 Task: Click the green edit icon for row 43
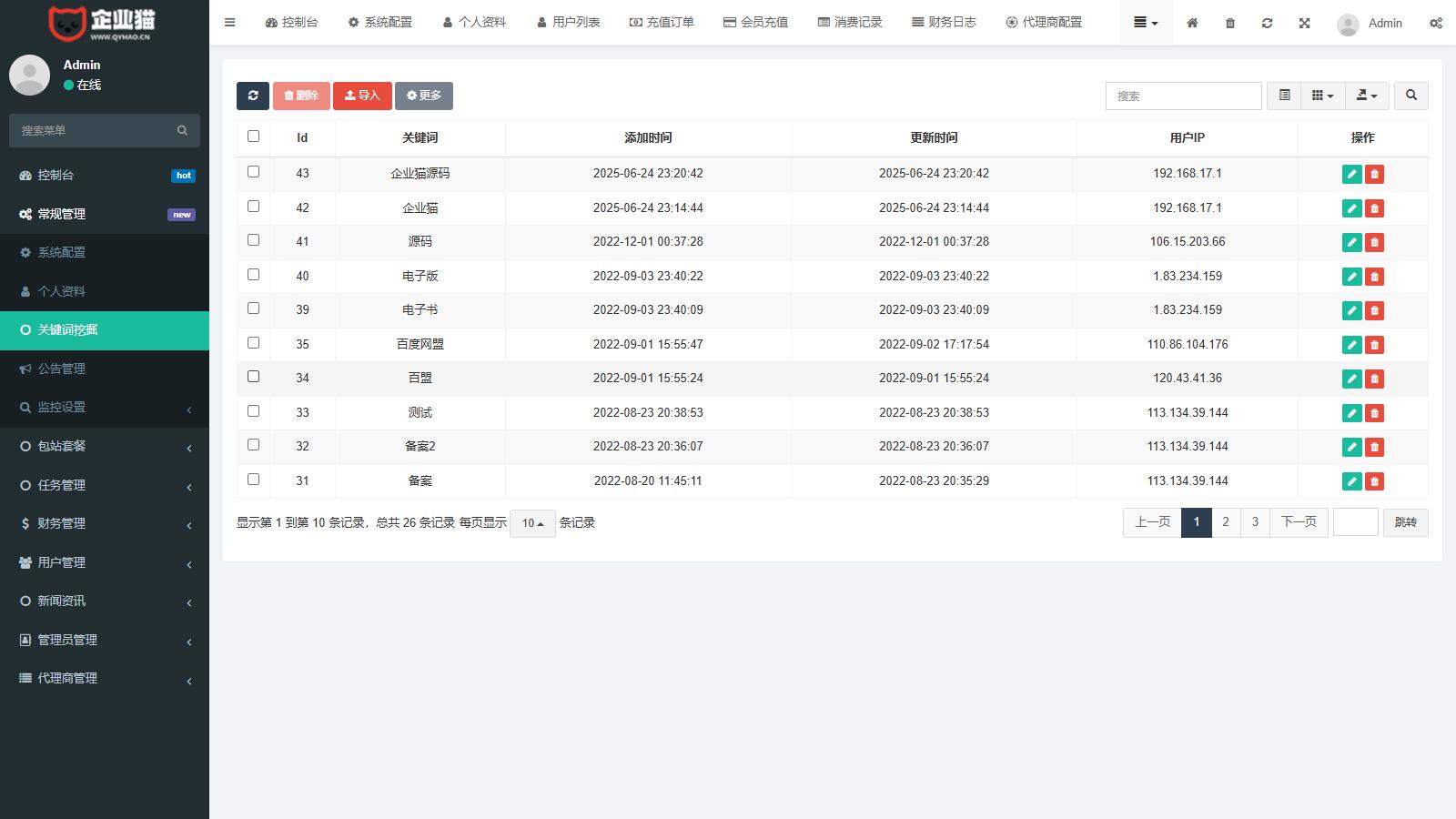coord(1351,174)
